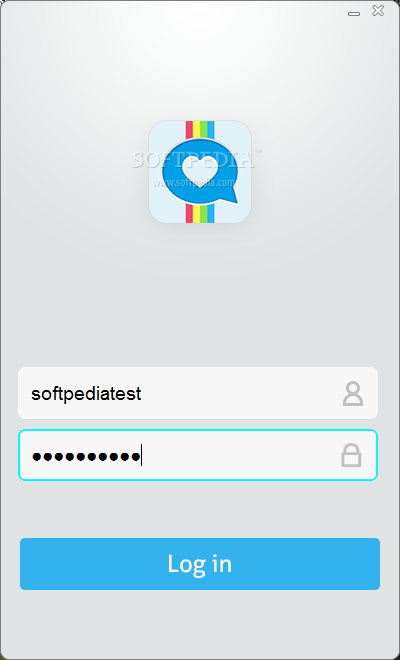Click the rainbow stripes above the bubble
The image size is (400, 660).
pyautogui.click(x=200, y=130)
